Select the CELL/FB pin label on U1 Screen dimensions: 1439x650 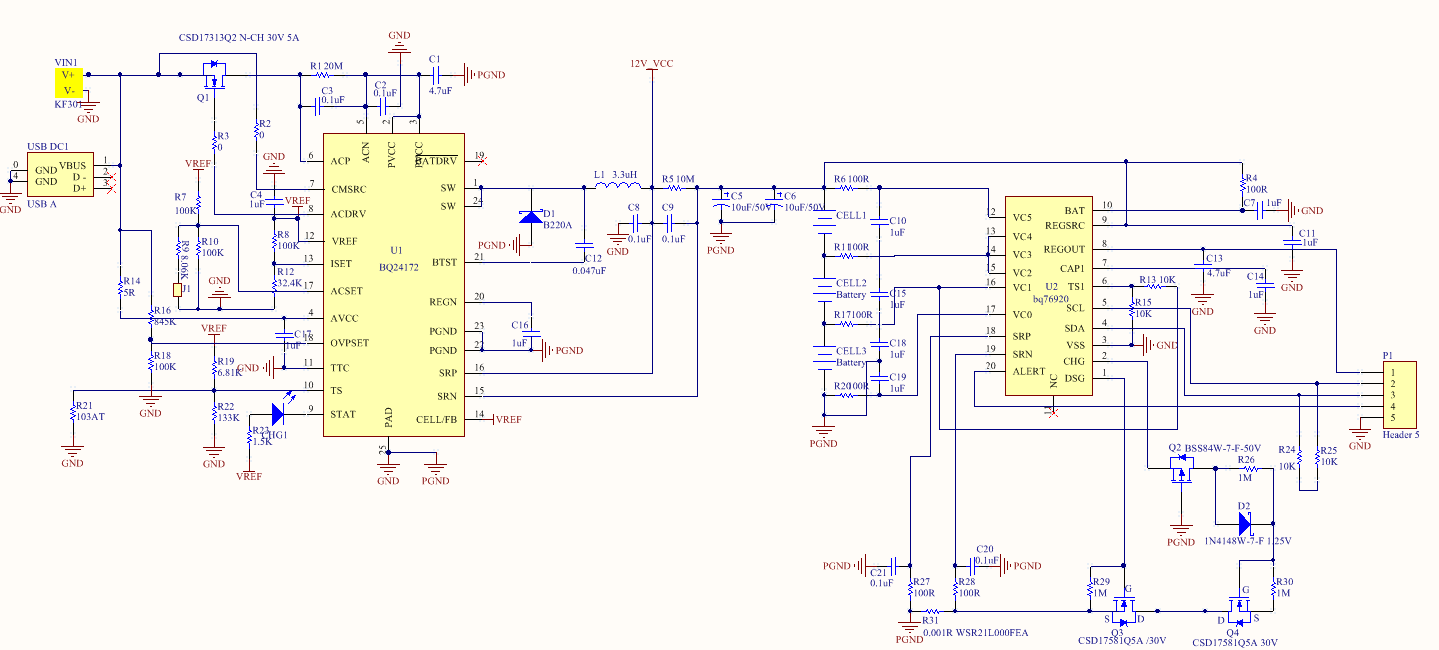(x=436, y=419)
